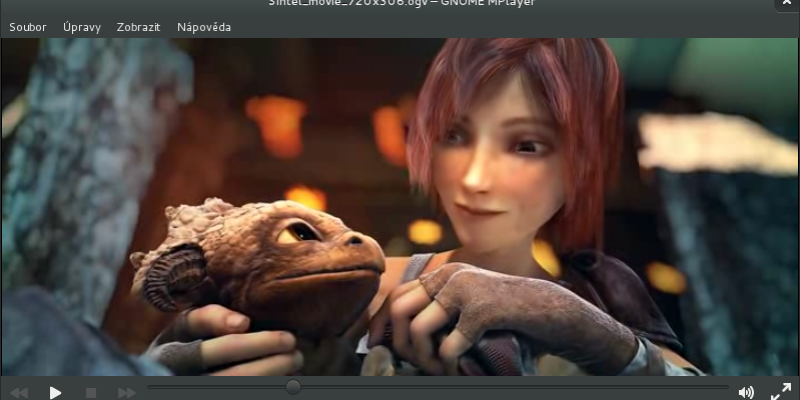Image resolution: width=800 pixels, height=400 pixels.
Task: Click the fast-forward double-arrow icon
Action: 127,393
